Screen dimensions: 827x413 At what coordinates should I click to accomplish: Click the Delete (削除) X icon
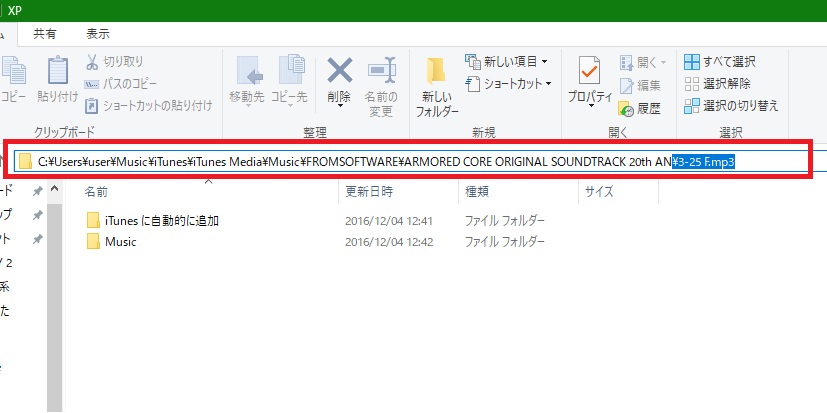[340, 70]
